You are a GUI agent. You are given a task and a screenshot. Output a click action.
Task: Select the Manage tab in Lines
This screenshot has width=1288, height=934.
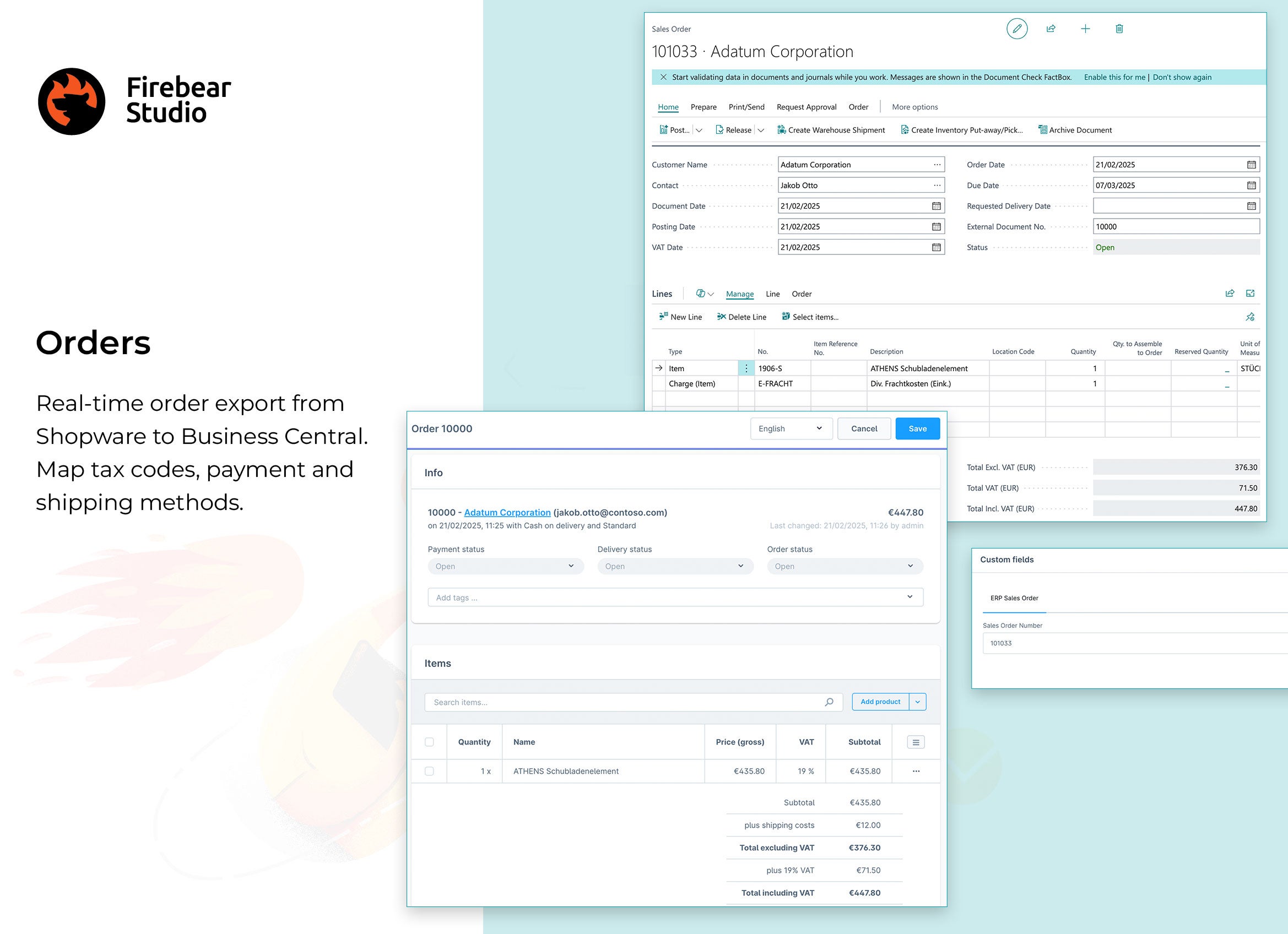[x=739, y=294]
